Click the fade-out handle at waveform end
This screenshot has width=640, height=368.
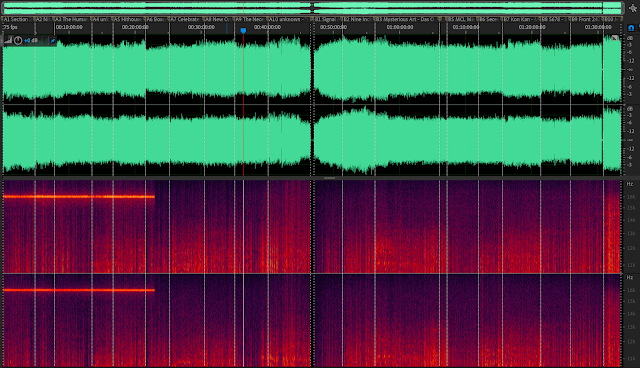[615, 38]
